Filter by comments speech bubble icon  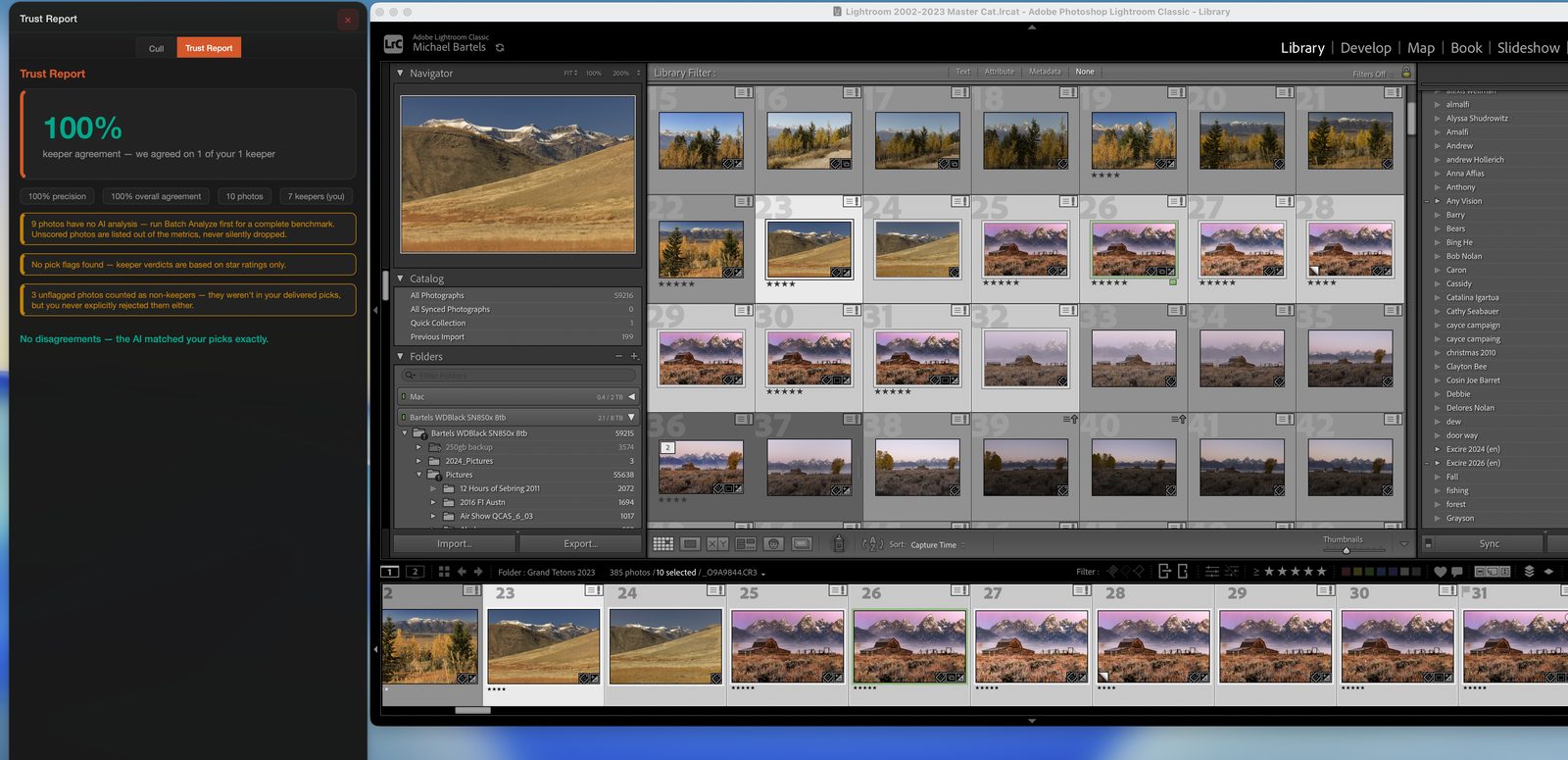(1457, 572)
